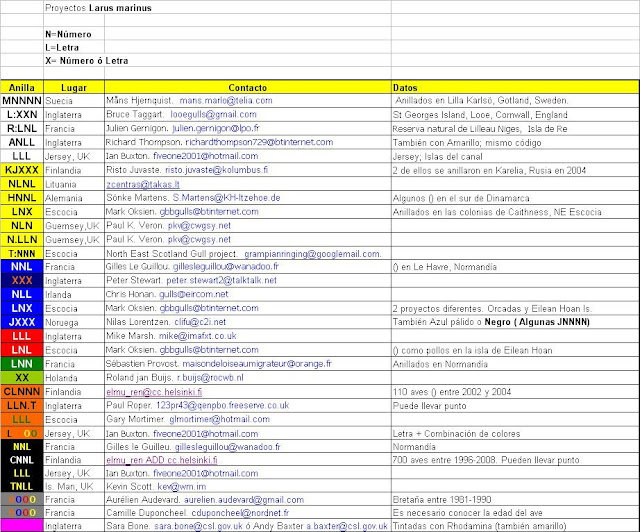Click 'Bretaña entre 1981-1990' data cell
640x532 pixels.
click(x=515, y=500)
